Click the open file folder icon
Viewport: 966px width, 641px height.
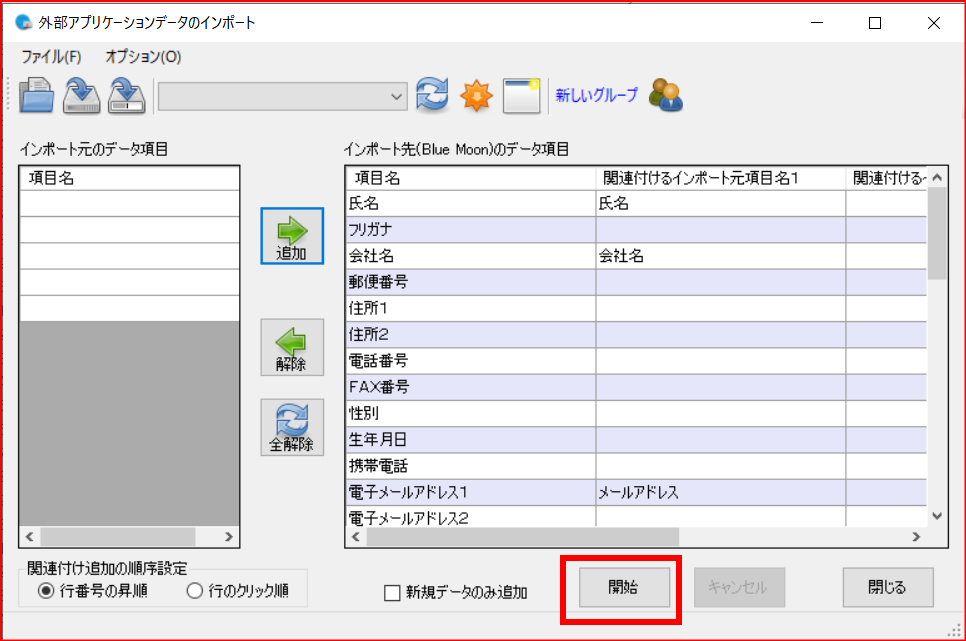click(36, 96)
